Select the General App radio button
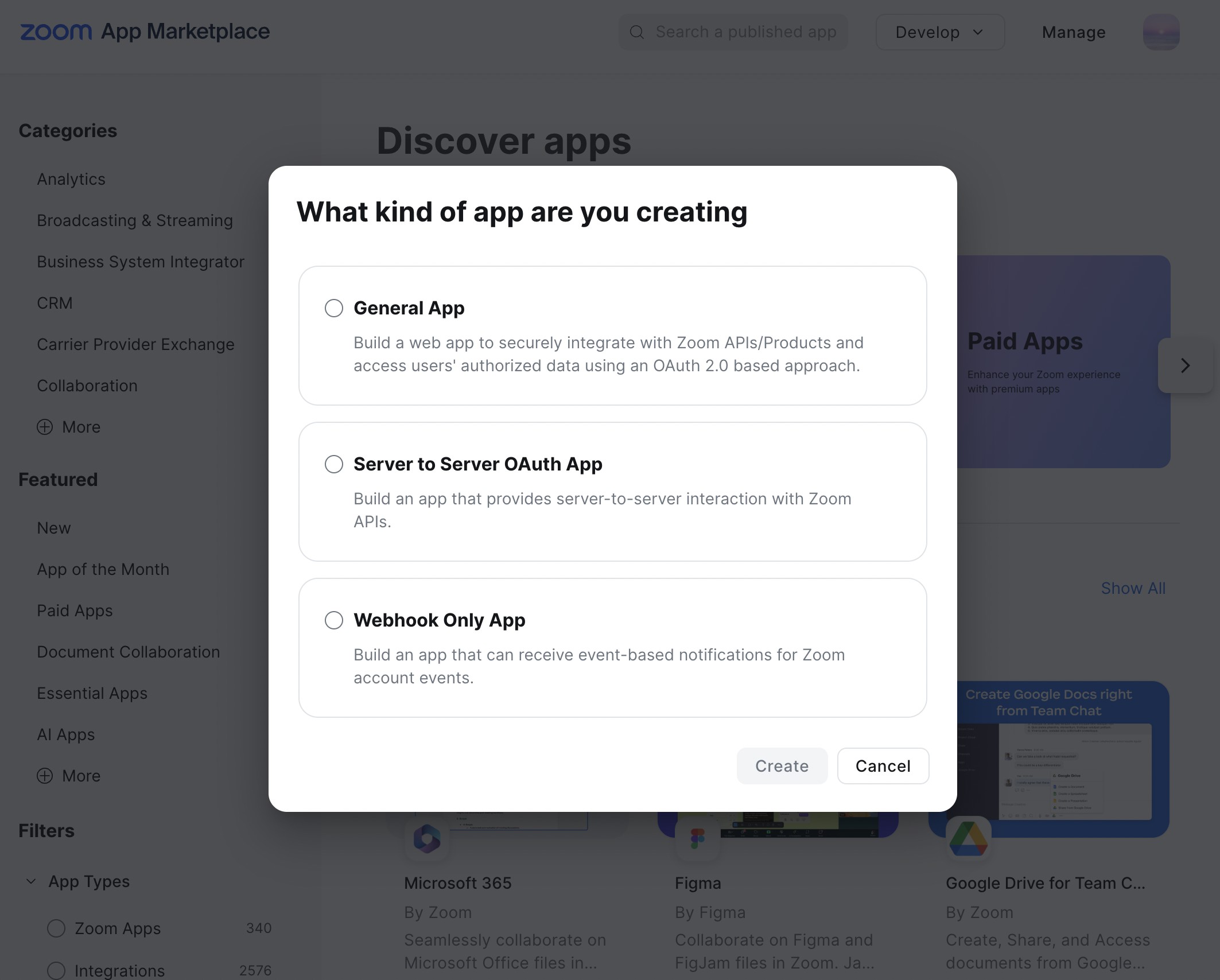Screen dimensions: 1220x980 pos(334,308)
